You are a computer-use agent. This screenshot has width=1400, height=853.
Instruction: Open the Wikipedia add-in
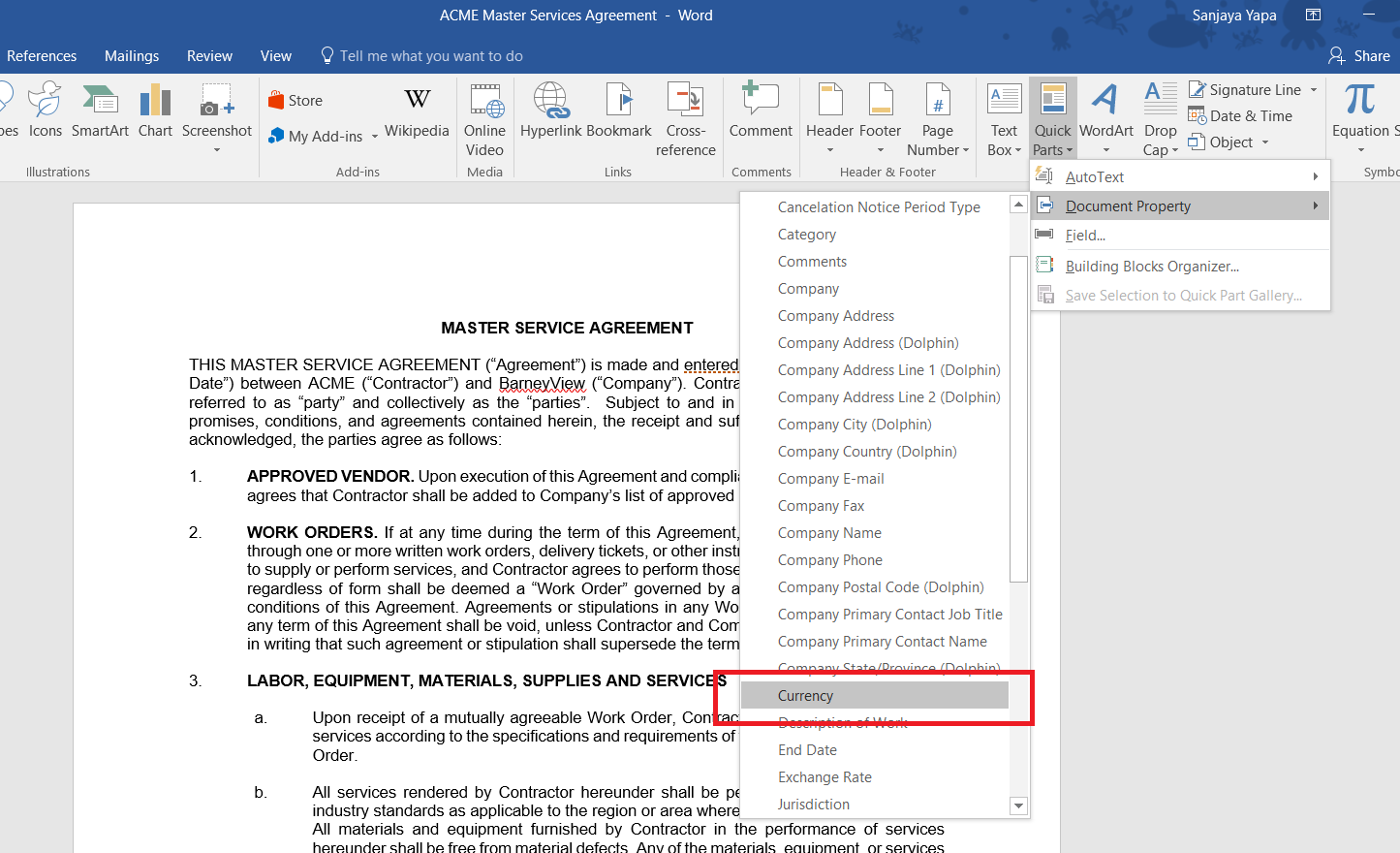click(x=417, y=111)
